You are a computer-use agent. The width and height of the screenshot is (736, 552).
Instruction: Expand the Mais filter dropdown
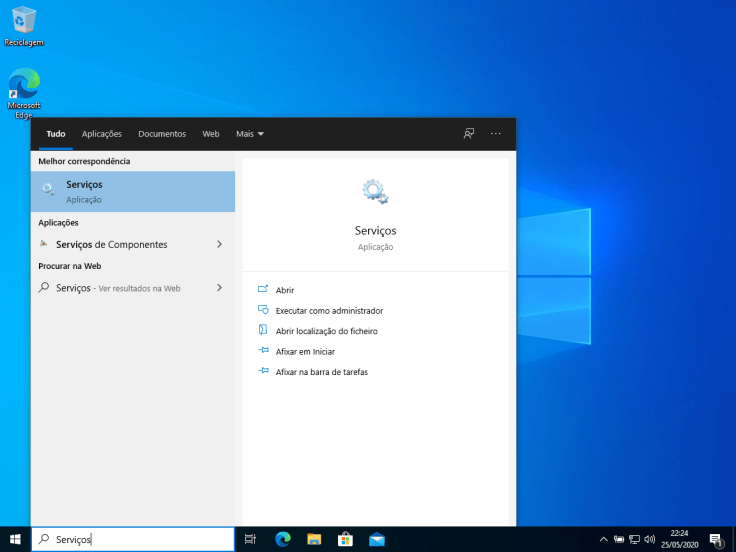(x=250, y=134)
